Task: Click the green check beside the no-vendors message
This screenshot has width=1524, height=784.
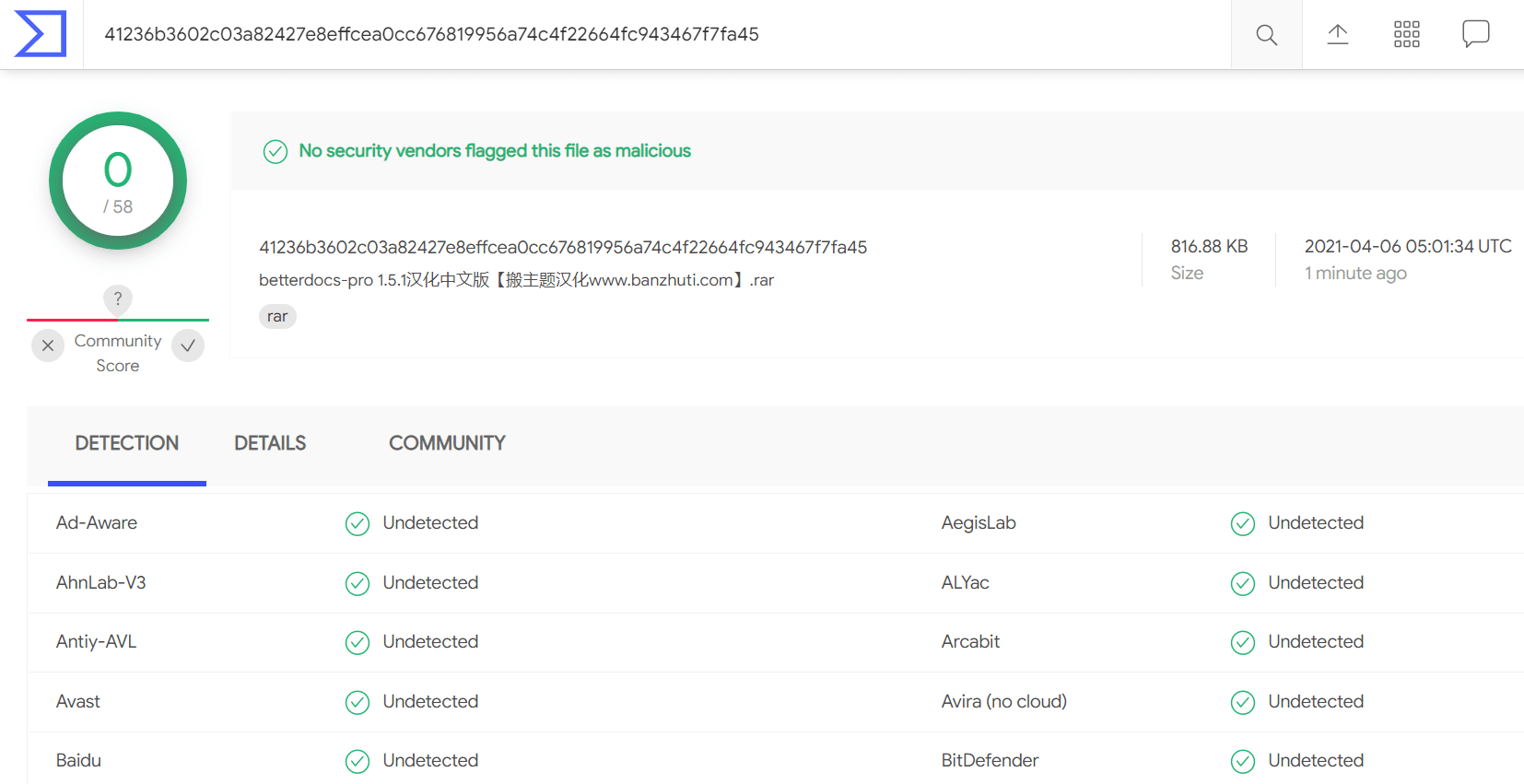Action: pyautogui.click(x=275, y=151)
